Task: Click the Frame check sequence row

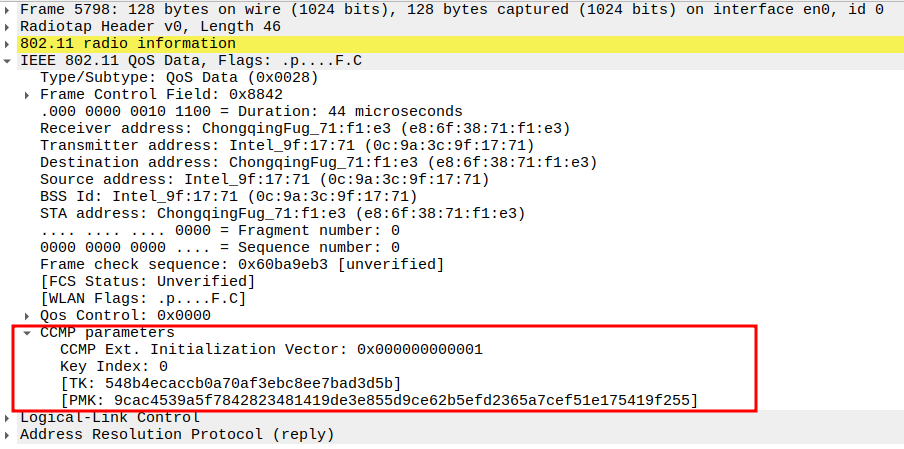Action: [x=241, y=265]
